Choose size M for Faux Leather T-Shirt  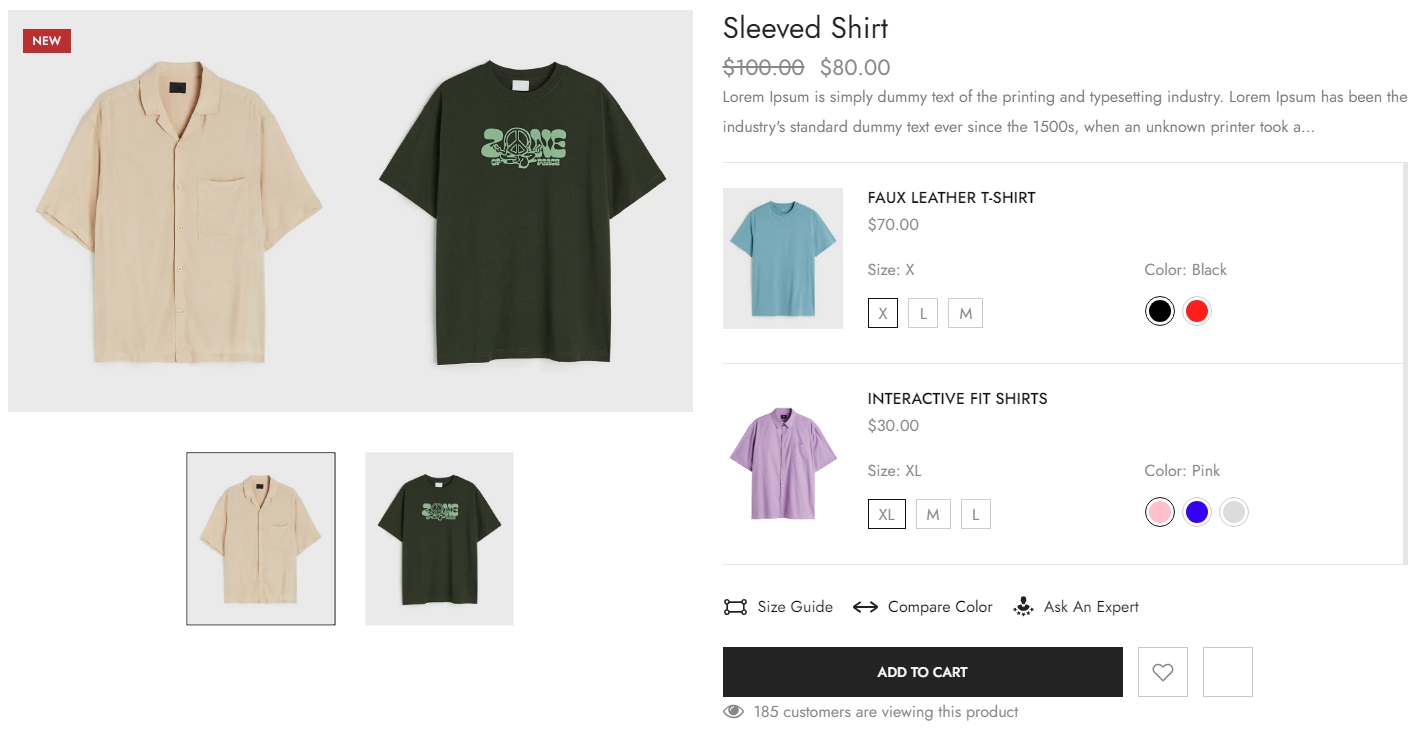965,313
